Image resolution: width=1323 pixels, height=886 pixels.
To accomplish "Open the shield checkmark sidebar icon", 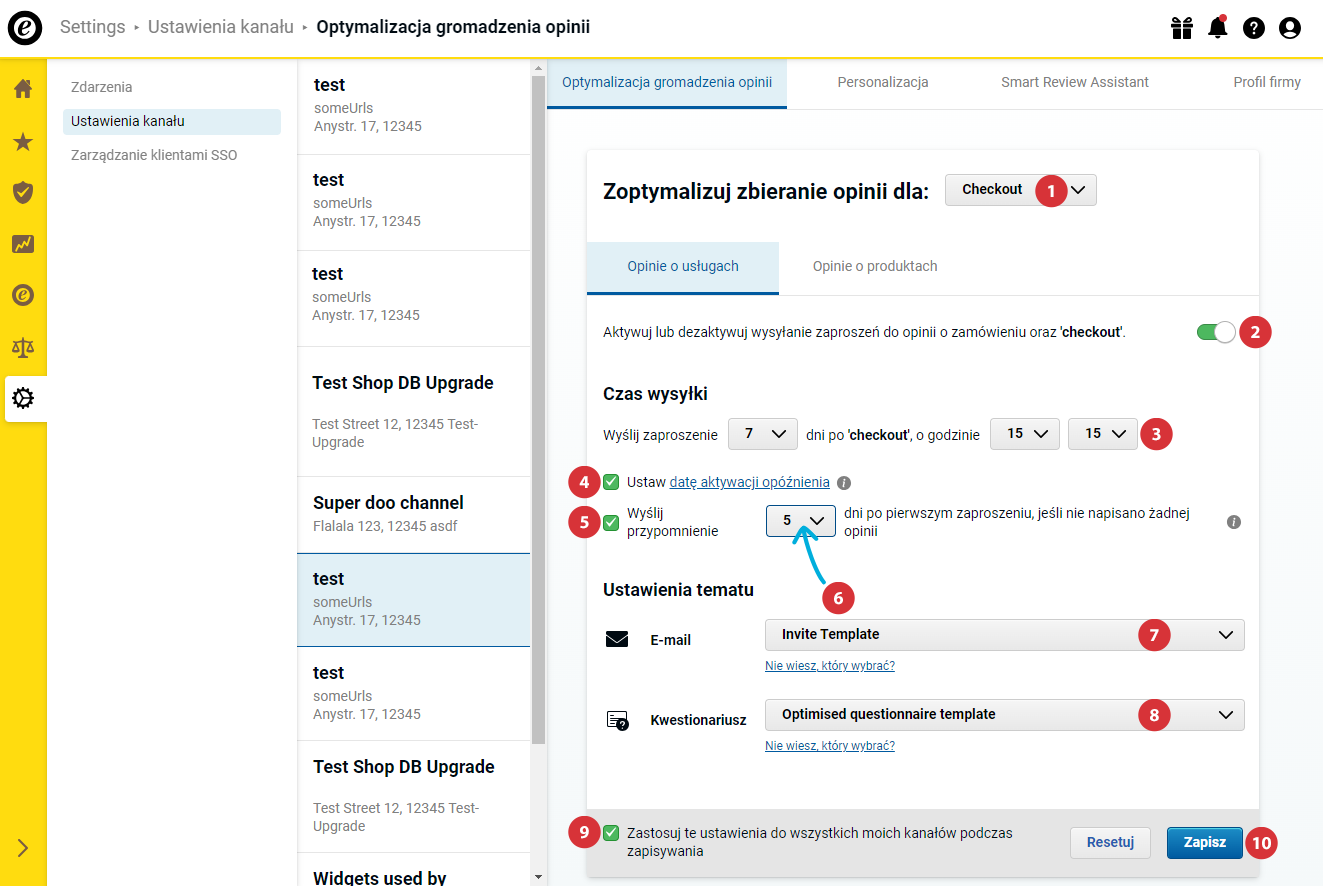I will click(x=23, y=192).
